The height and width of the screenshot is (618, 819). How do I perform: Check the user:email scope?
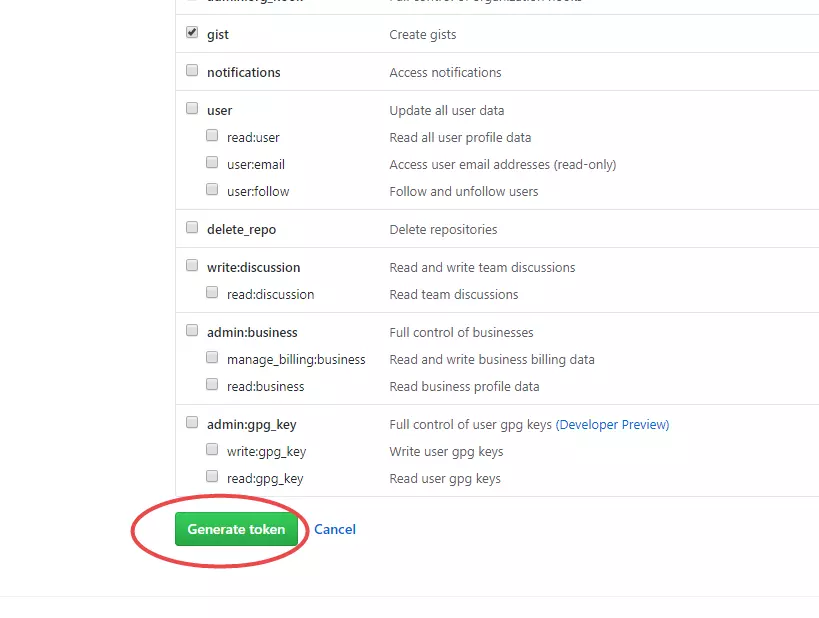211,161
